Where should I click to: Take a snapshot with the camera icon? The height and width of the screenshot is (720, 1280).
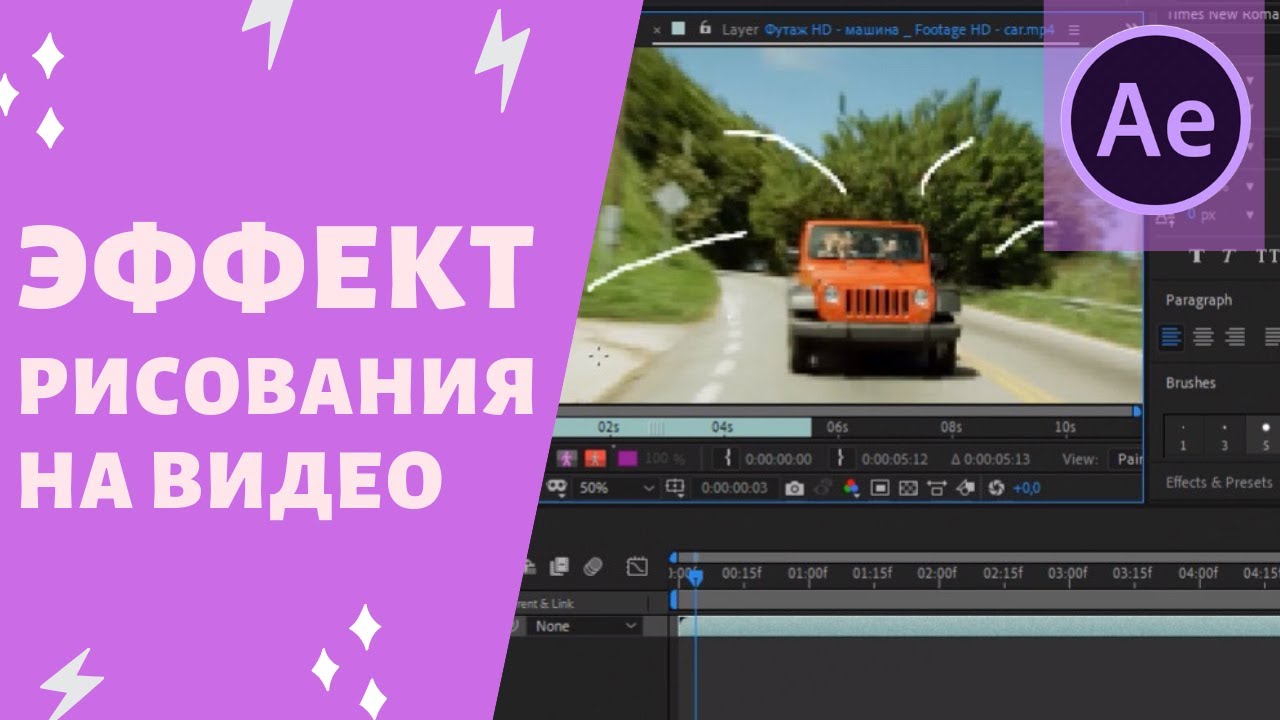pyautogui.click(x=794, y=488)
